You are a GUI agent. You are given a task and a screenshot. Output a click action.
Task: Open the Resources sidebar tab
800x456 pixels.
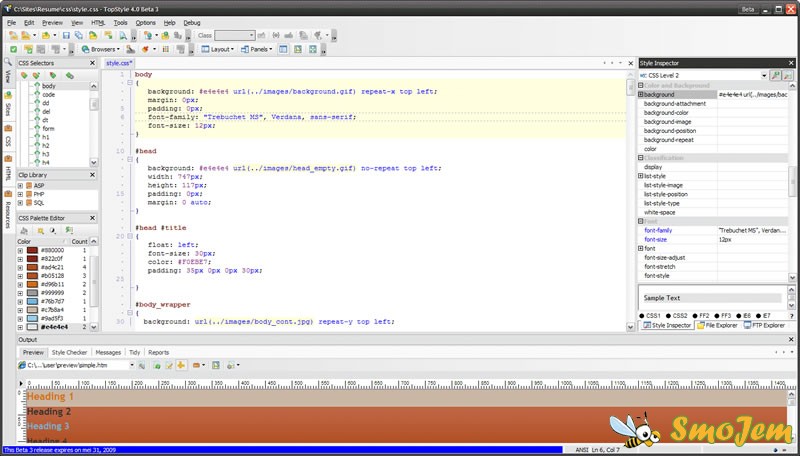click(x=8, y=209)
